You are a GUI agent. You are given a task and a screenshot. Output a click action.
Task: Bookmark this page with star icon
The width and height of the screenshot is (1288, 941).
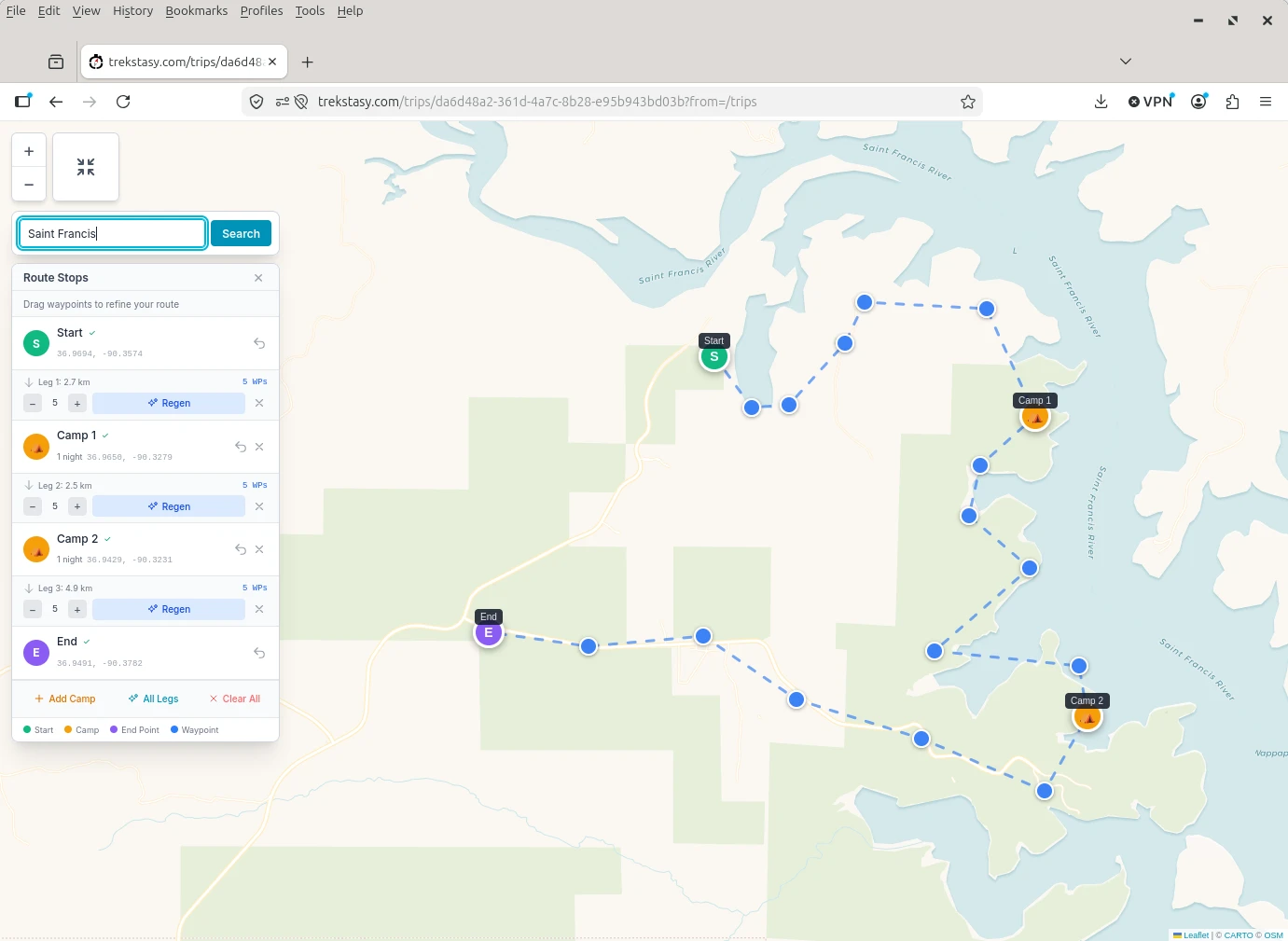click(x=968, y=102)
